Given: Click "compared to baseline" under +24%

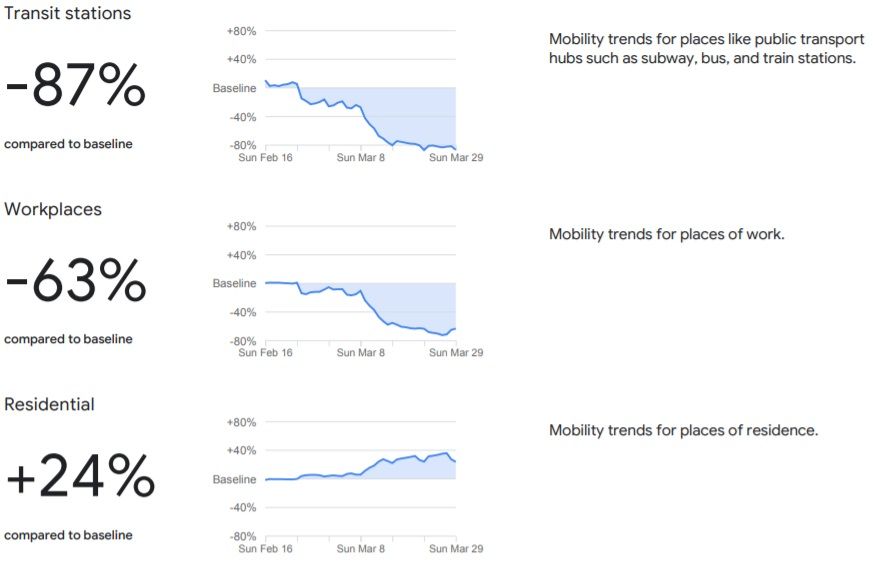Looking at the screenshot, I should click(x=68, y=535).
